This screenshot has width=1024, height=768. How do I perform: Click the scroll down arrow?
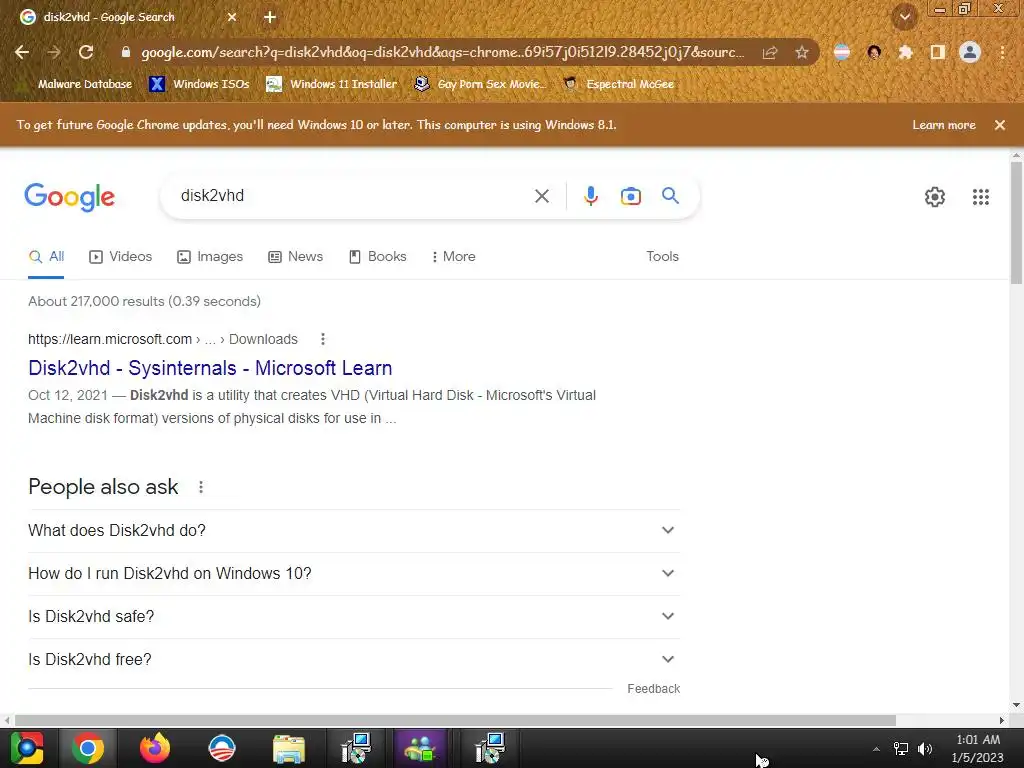tap(1016, 705)
